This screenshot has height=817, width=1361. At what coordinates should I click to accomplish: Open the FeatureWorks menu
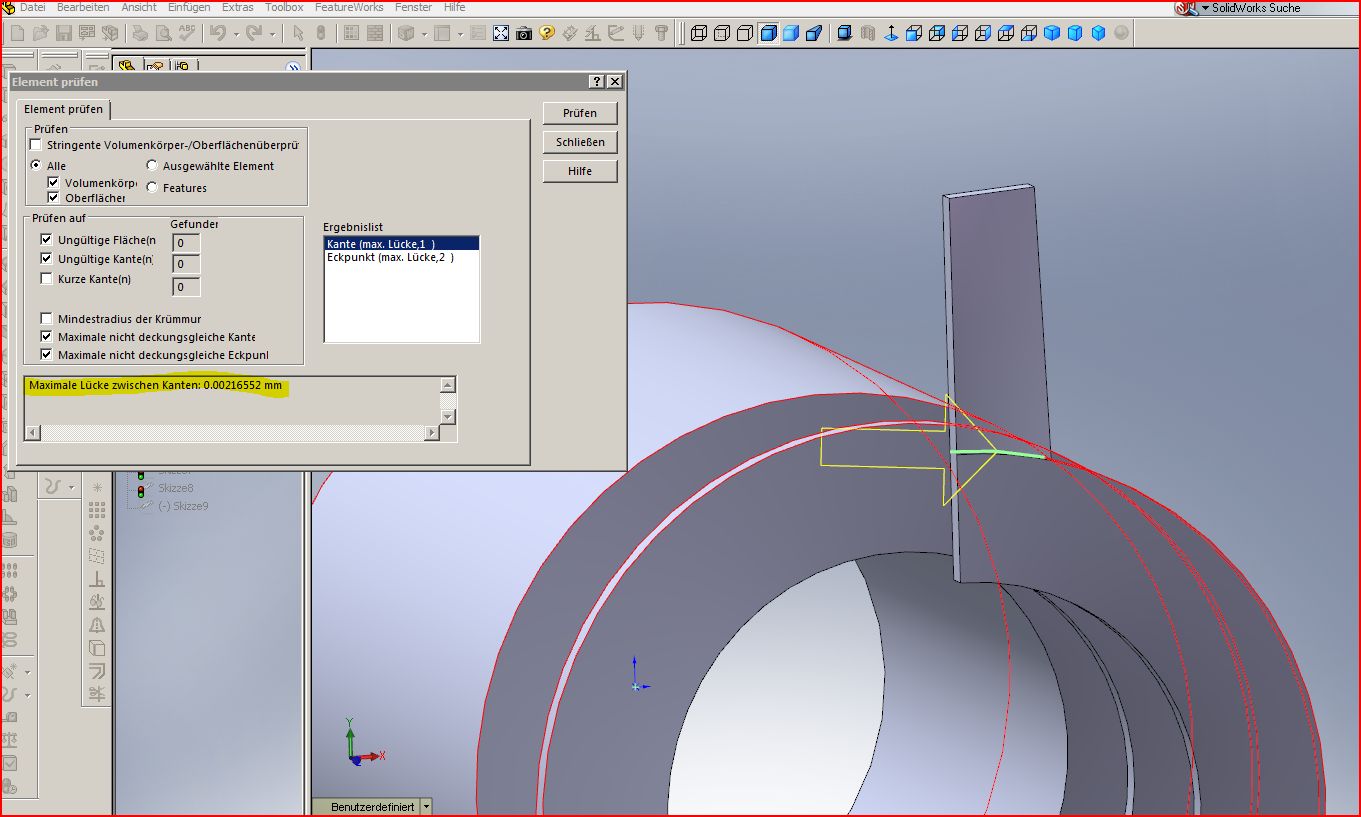[x=348, y=7]
